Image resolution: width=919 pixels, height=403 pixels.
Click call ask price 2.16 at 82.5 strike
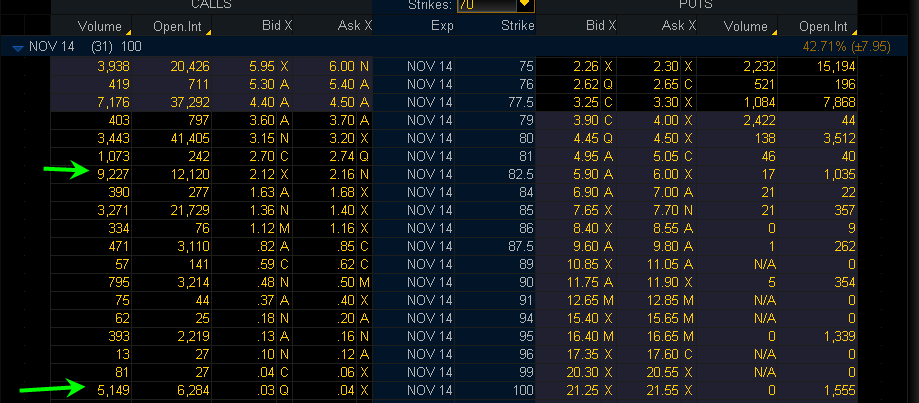342,172
